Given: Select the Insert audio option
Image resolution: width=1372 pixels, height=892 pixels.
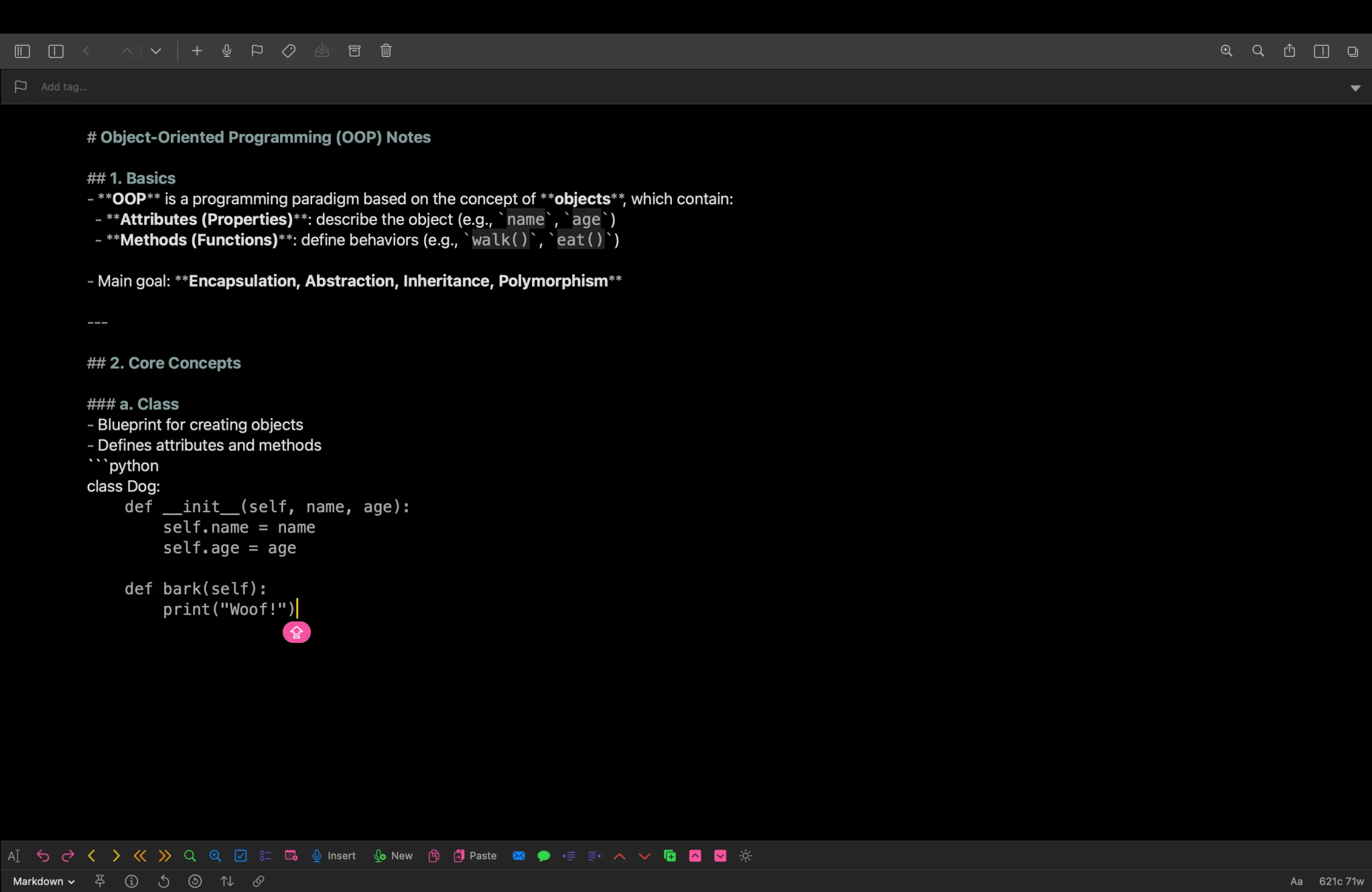Looking at the screenshot, I should pyautogui.click(x=333, y=856).
